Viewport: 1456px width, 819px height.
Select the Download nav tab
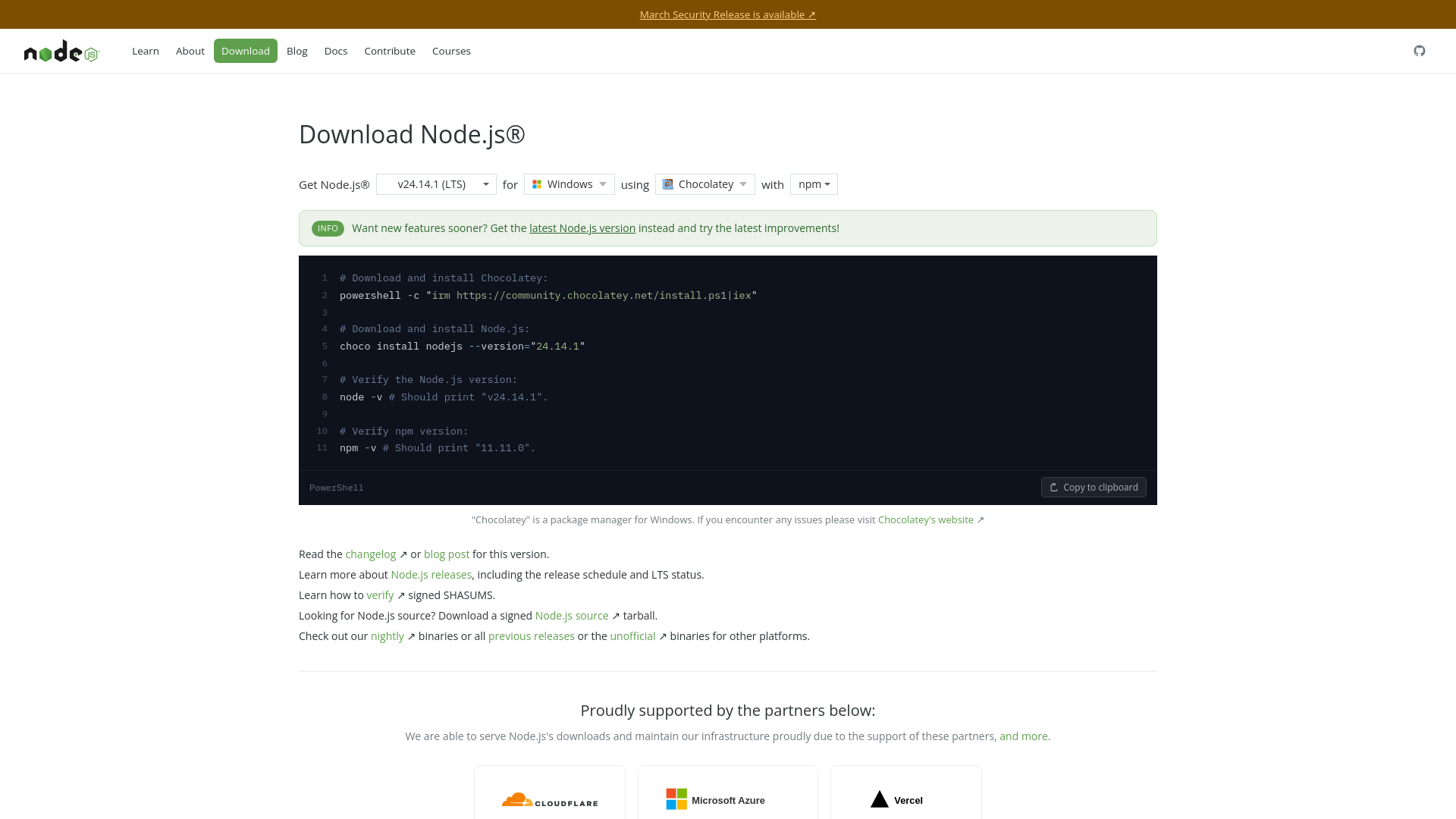246,51
